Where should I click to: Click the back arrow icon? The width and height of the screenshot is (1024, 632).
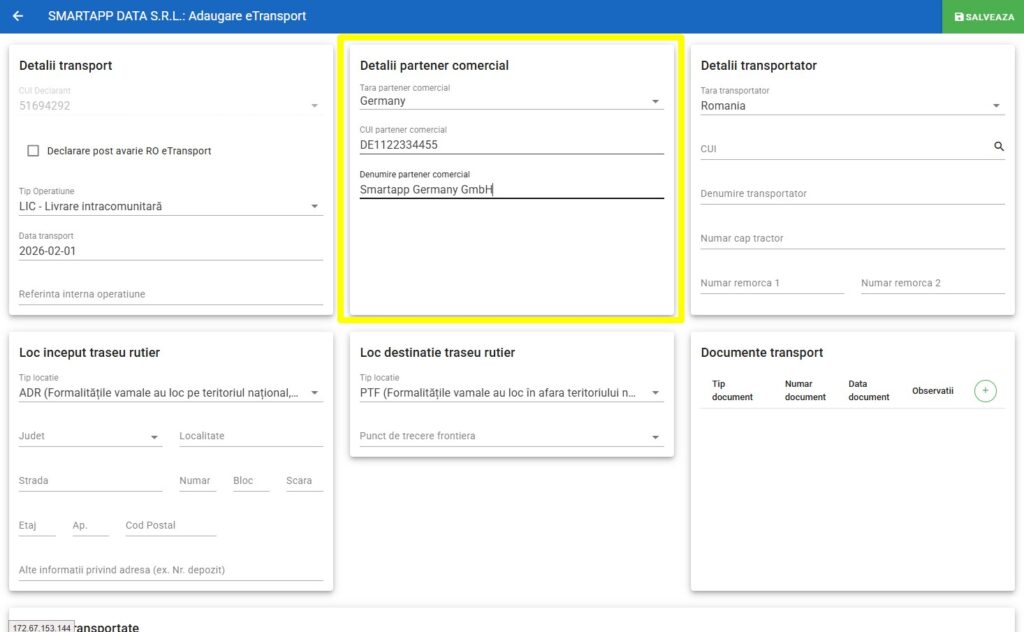(18, 17)
